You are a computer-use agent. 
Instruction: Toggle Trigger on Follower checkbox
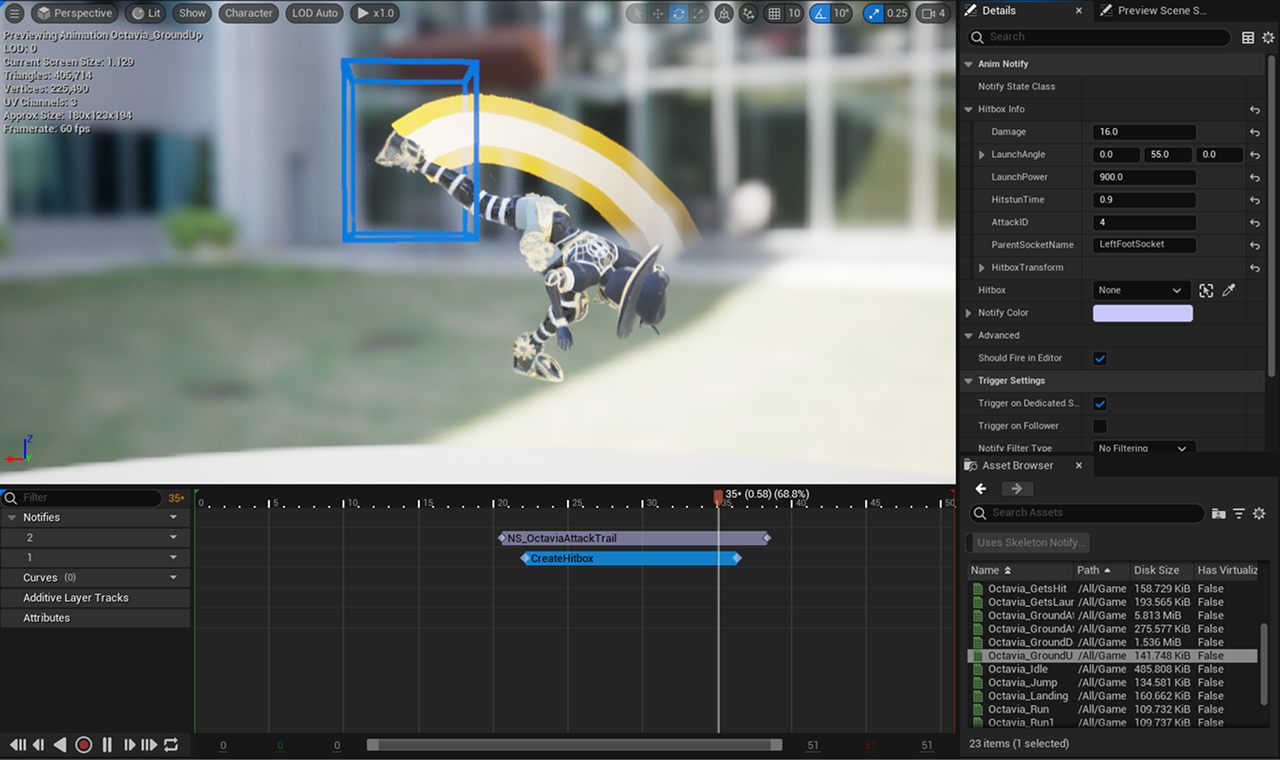(1100, 426)
